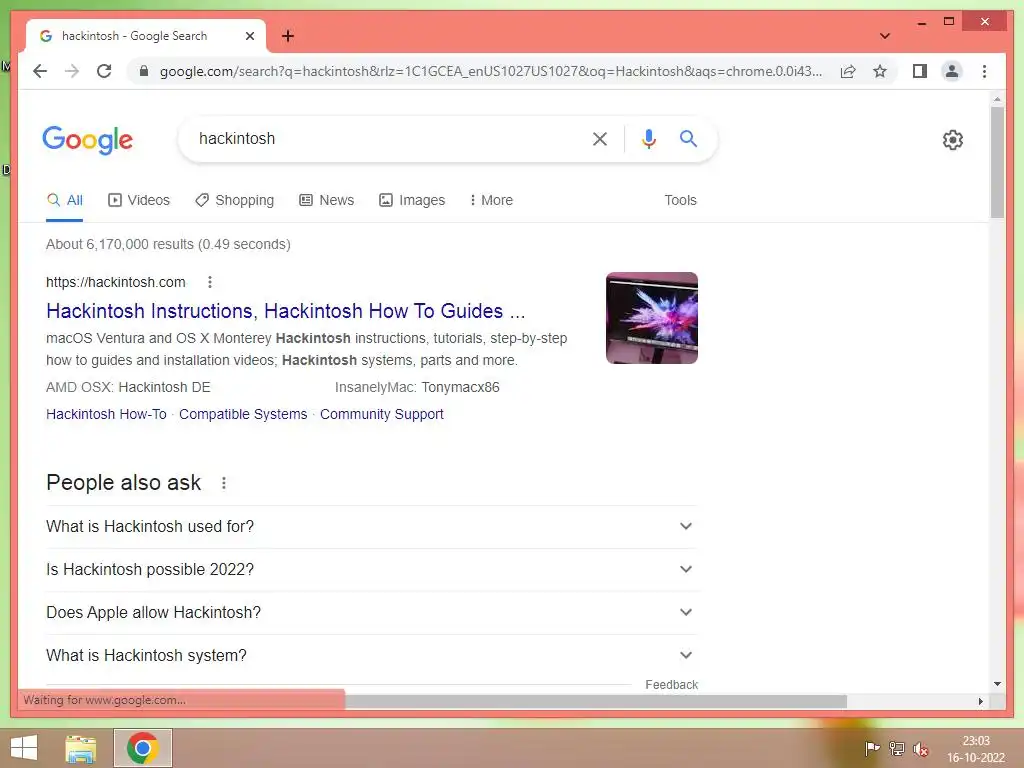Click the https://hackintosh.com URL text
Viewport: 1024px width, 768px height.
pyautogui.click(x=116, y=282)
